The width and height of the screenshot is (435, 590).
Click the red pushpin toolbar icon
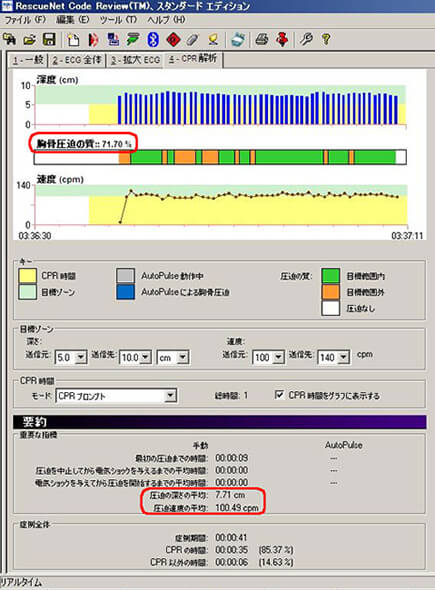[282, 39]
